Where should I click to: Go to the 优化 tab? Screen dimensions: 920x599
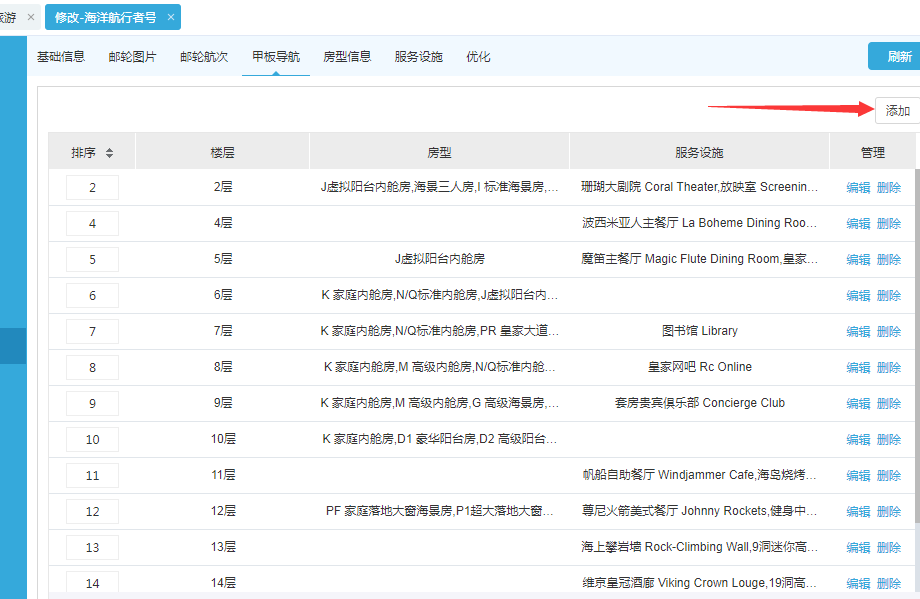point(478,57)
